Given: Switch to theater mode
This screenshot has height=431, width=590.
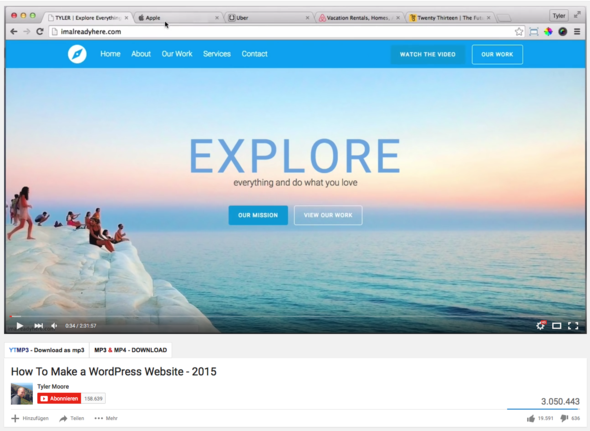Looking at the screenshot, I should point(557,326).
